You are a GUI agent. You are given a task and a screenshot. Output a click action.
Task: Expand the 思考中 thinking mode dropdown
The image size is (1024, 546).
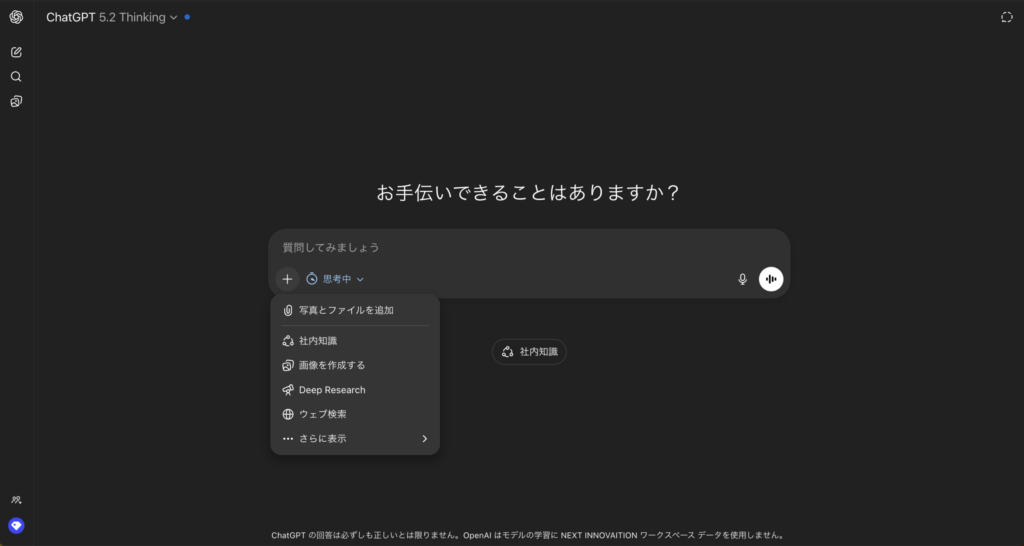335,279
